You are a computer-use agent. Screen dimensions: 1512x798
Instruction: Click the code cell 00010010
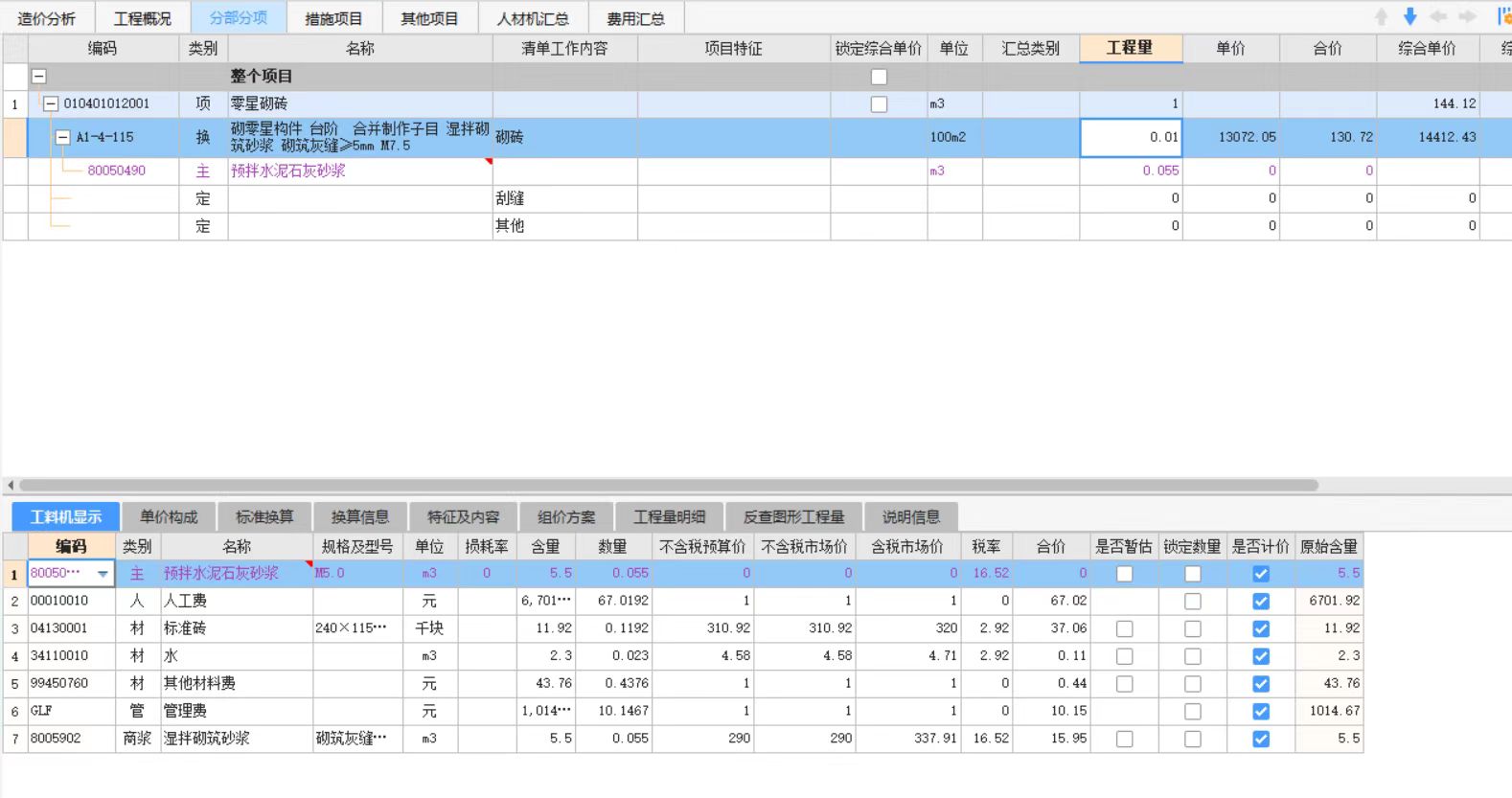click(71, 602)
